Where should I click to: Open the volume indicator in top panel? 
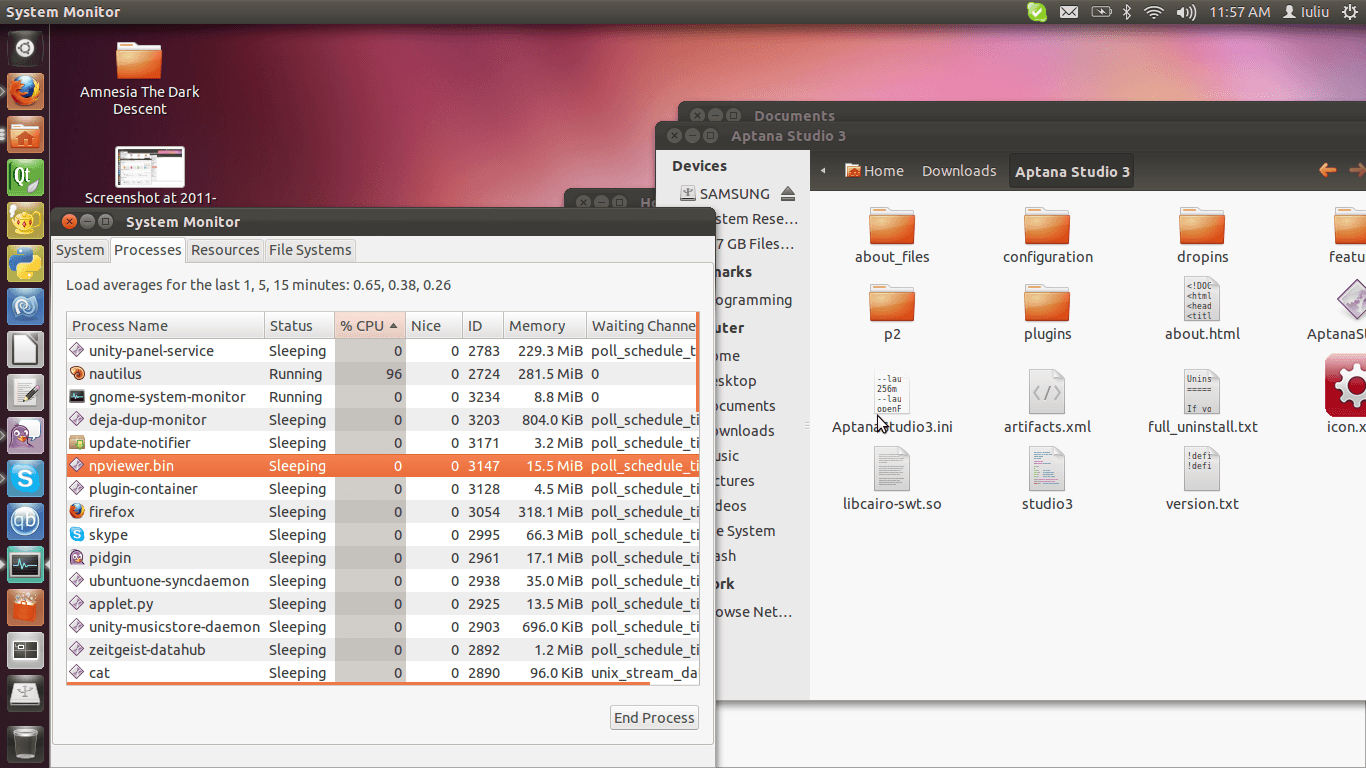[x=1186, y=12]
